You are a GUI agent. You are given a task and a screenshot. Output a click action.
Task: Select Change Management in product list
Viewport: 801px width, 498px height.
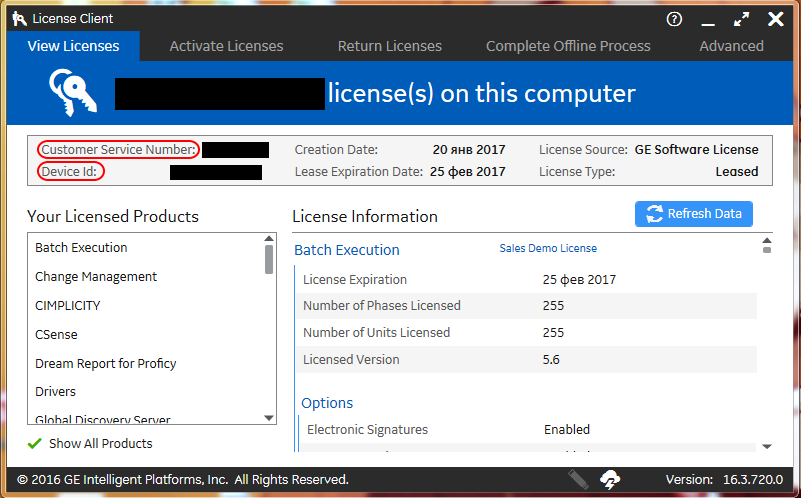(x=96, y=276)
